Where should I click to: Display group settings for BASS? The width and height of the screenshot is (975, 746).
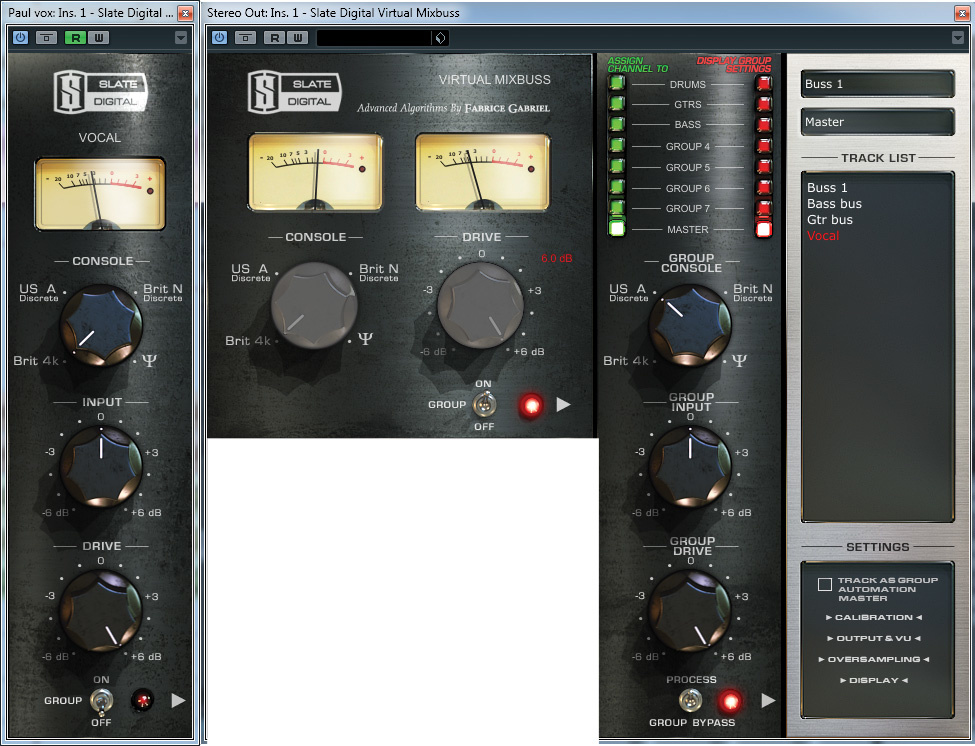coord(764,124)
